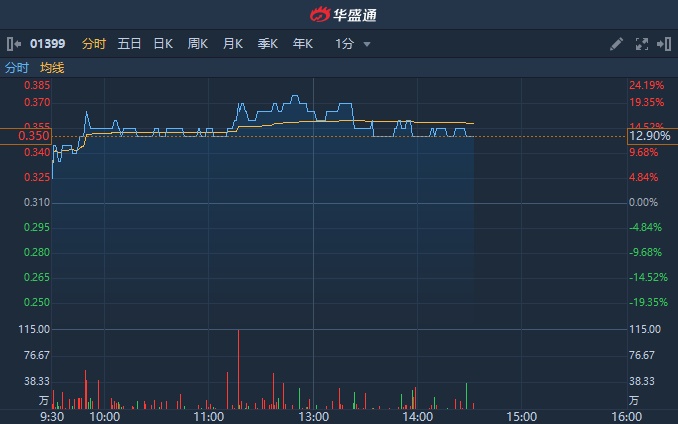678x424 pixels.
Task: Click the 01399 stock code label
Action: (47, 44)
